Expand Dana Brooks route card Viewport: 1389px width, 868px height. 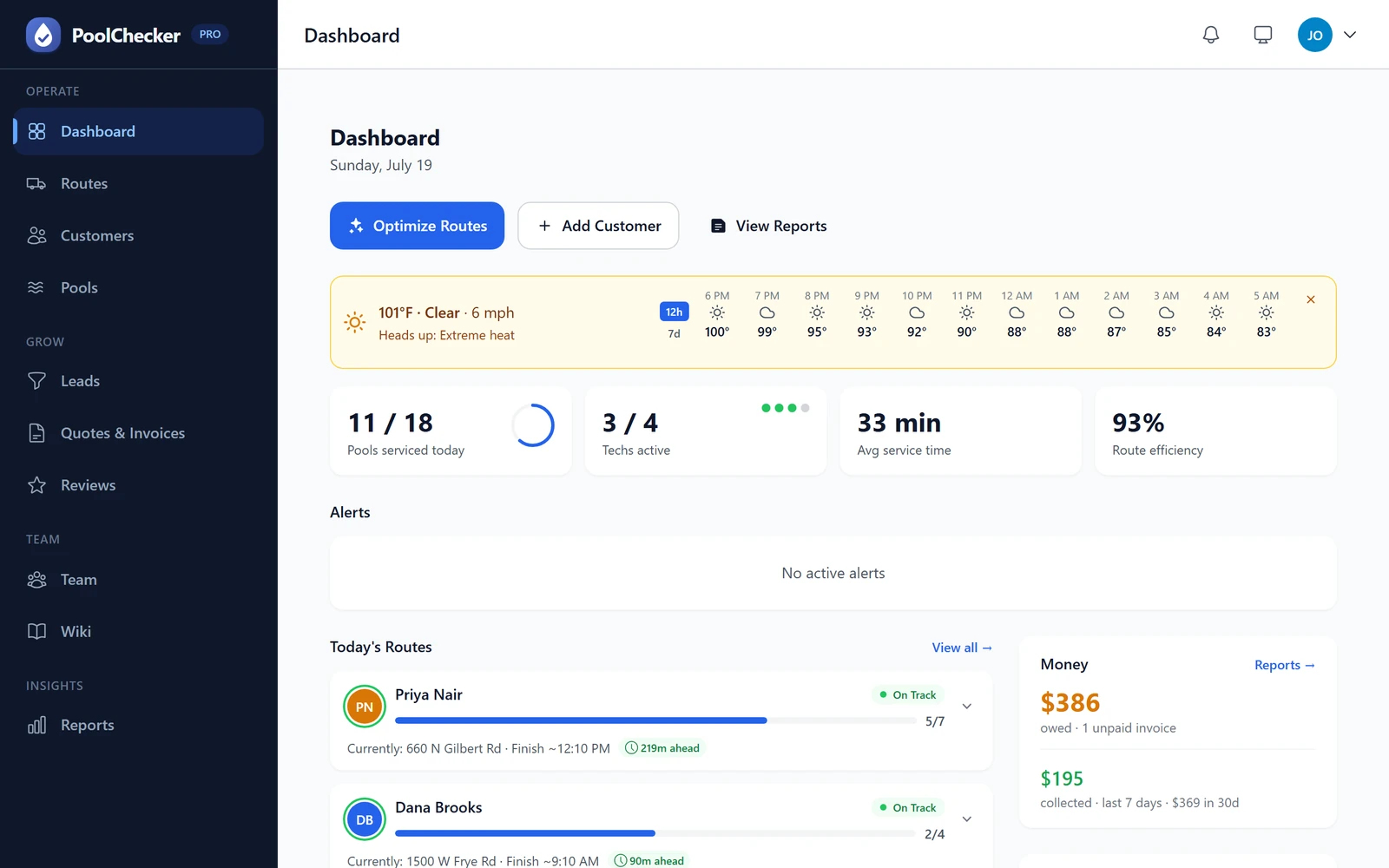pos(967,819)
